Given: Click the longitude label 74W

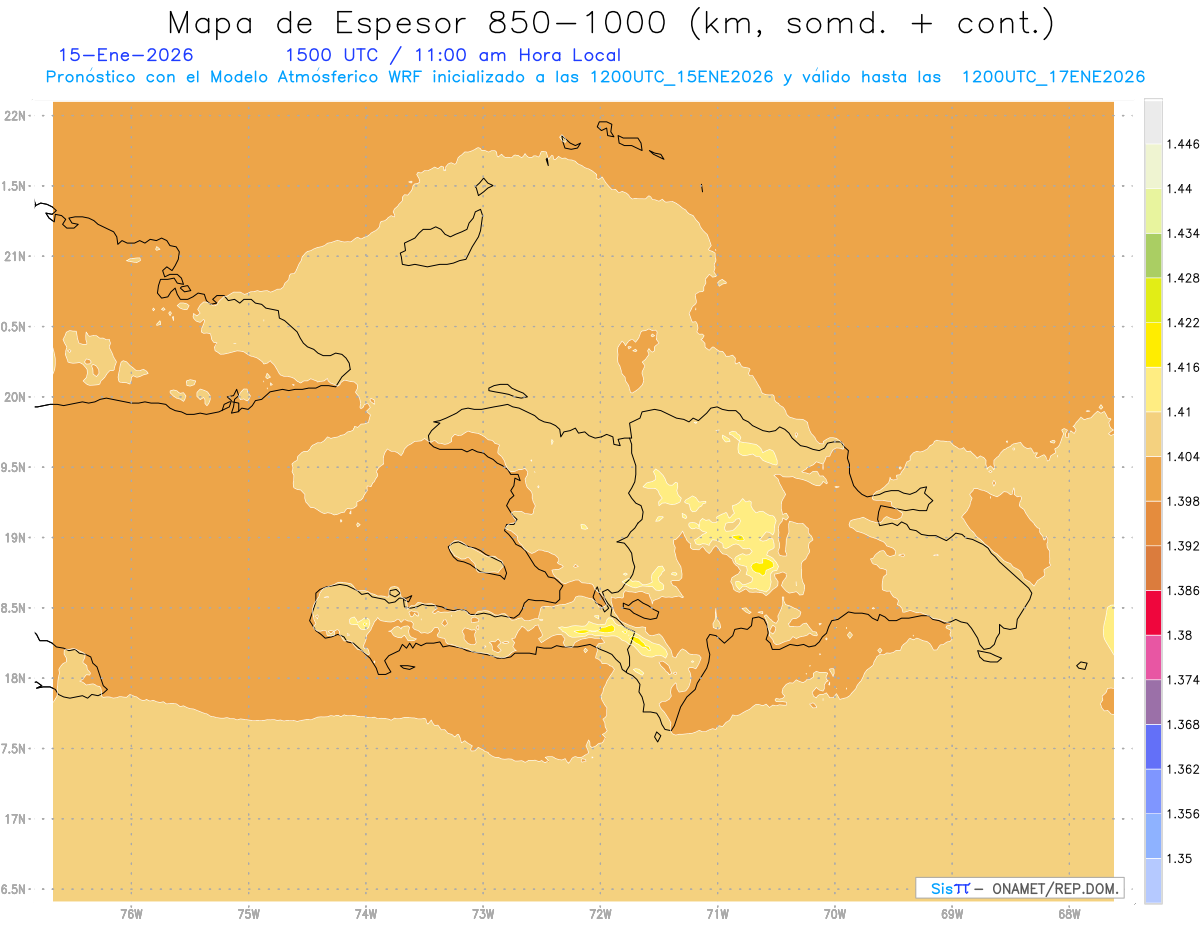Looking at the screenshot, I should [x=366, y=913].
